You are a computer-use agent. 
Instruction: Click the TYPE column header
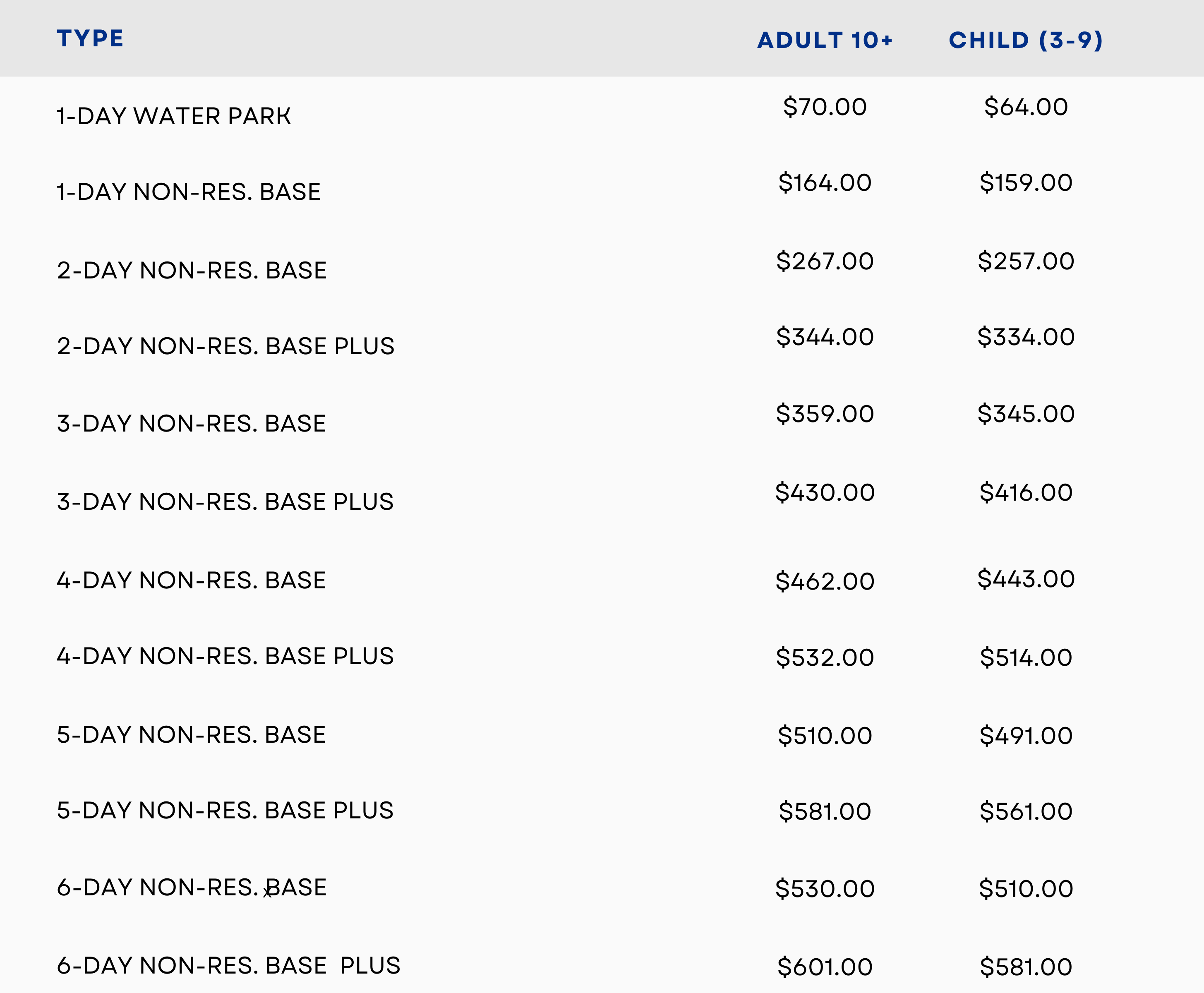90,38
